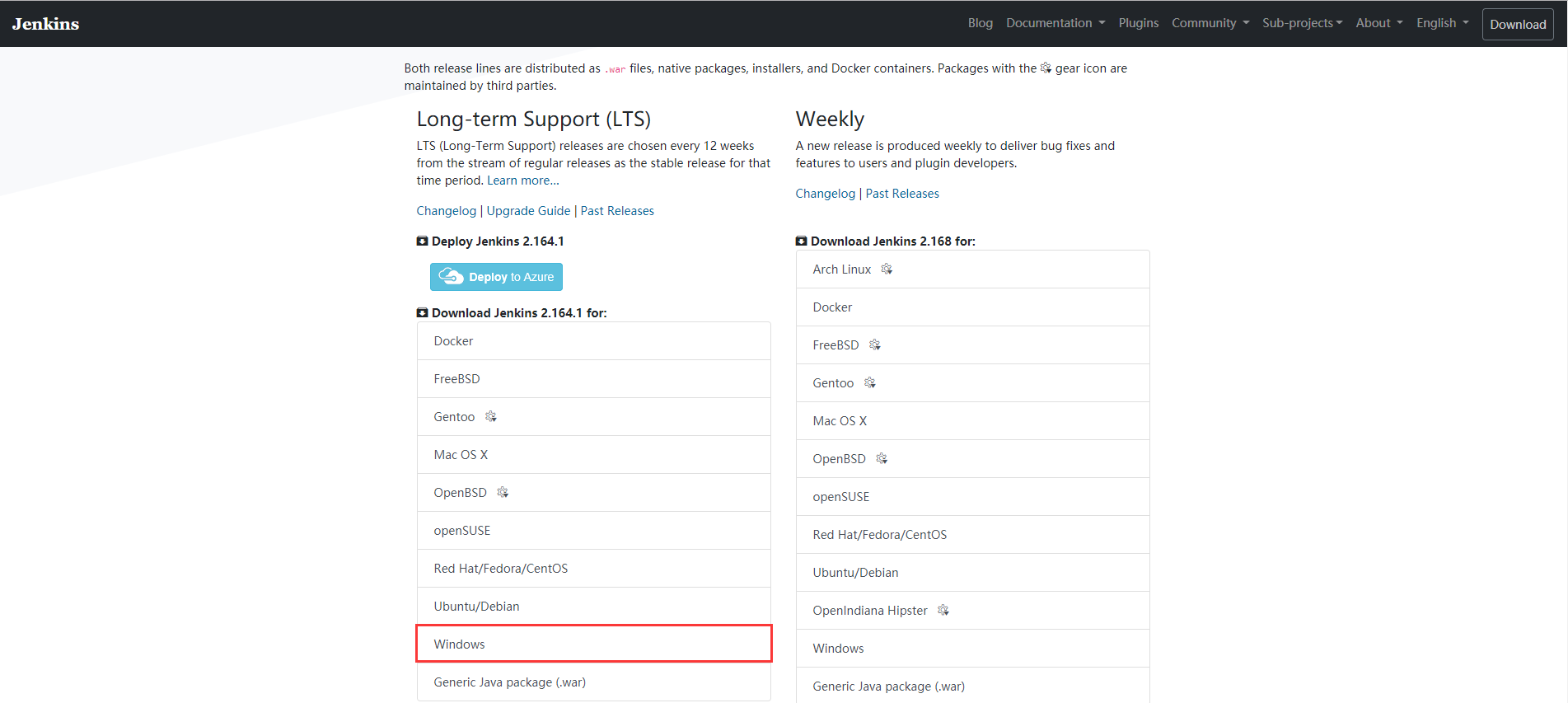This screenshot has height=703, width=1568.
Task: Click package icon beside Deploy Jenkins 2.164.1
Action: [x=422, y=241]
